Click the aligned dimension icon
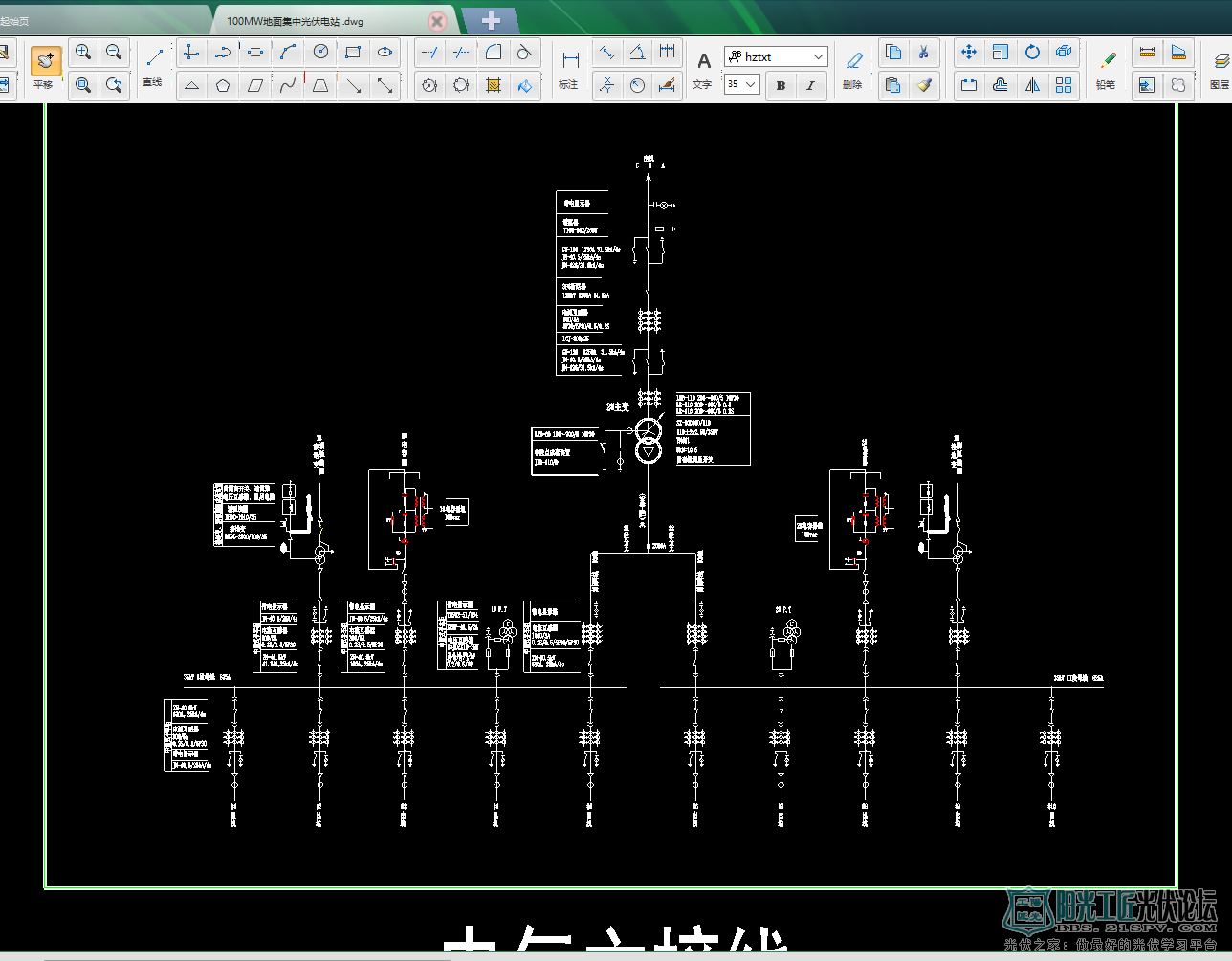The image size is (1232, 961). 606,52
